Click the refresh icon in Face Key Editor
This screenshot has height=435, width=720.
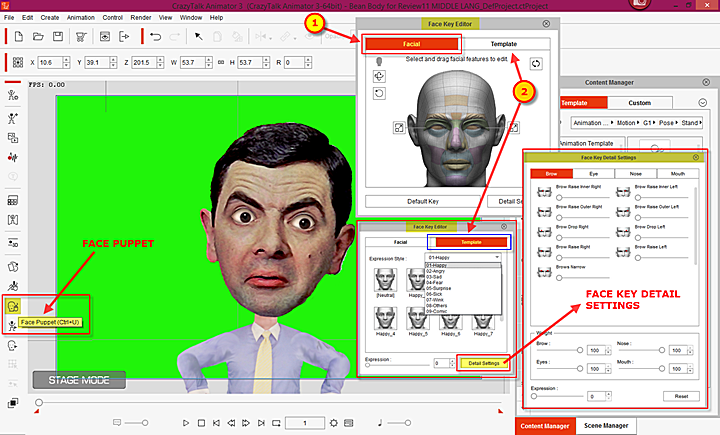click(536, 64)
